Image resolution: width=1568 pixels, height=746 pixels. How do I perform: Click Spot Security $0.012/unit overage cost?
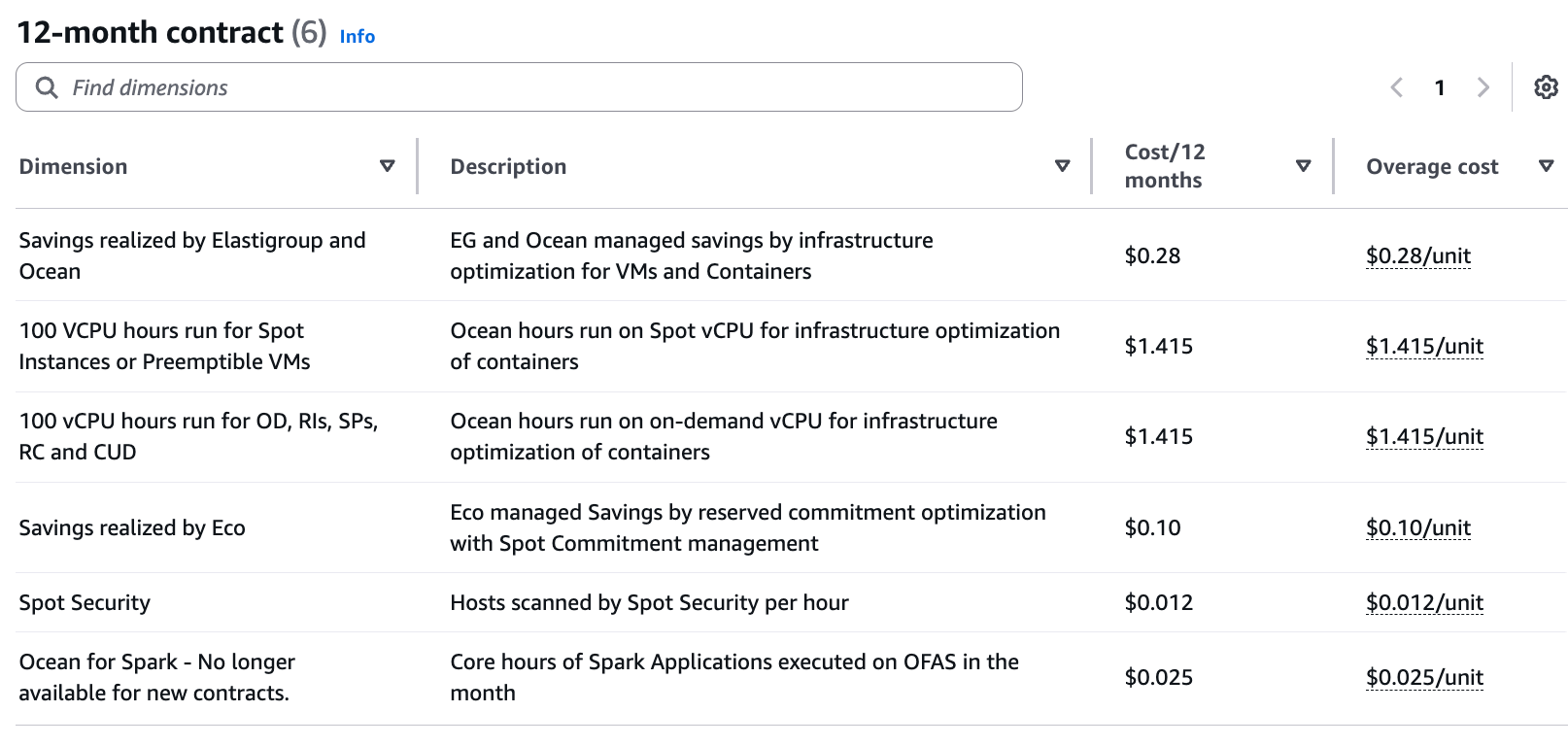click(1423, 602)
